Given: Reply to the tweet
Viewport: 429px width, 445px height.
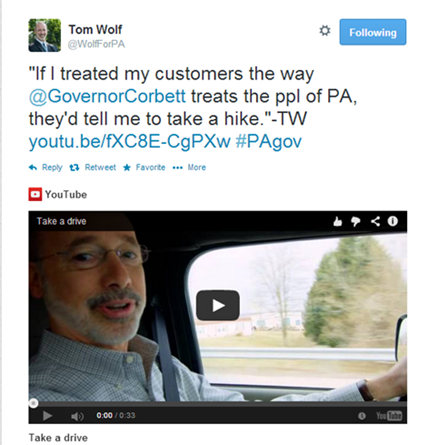Looking at the screenshot, I should click(x=46, y=167).
